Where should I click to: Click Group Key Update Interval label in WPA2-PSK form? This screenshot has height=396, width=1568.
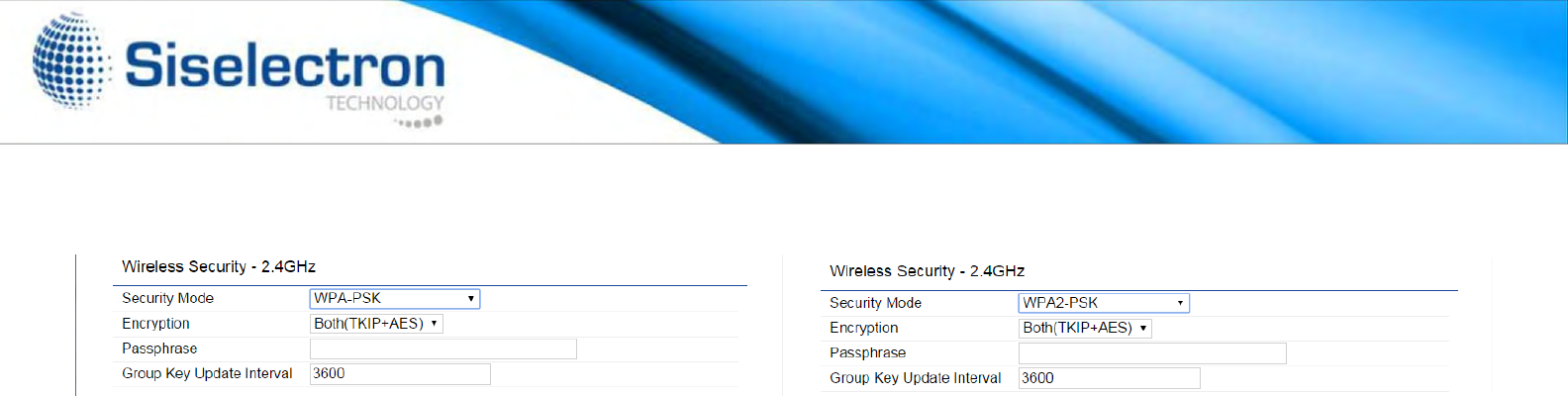(x=915, y=378)
